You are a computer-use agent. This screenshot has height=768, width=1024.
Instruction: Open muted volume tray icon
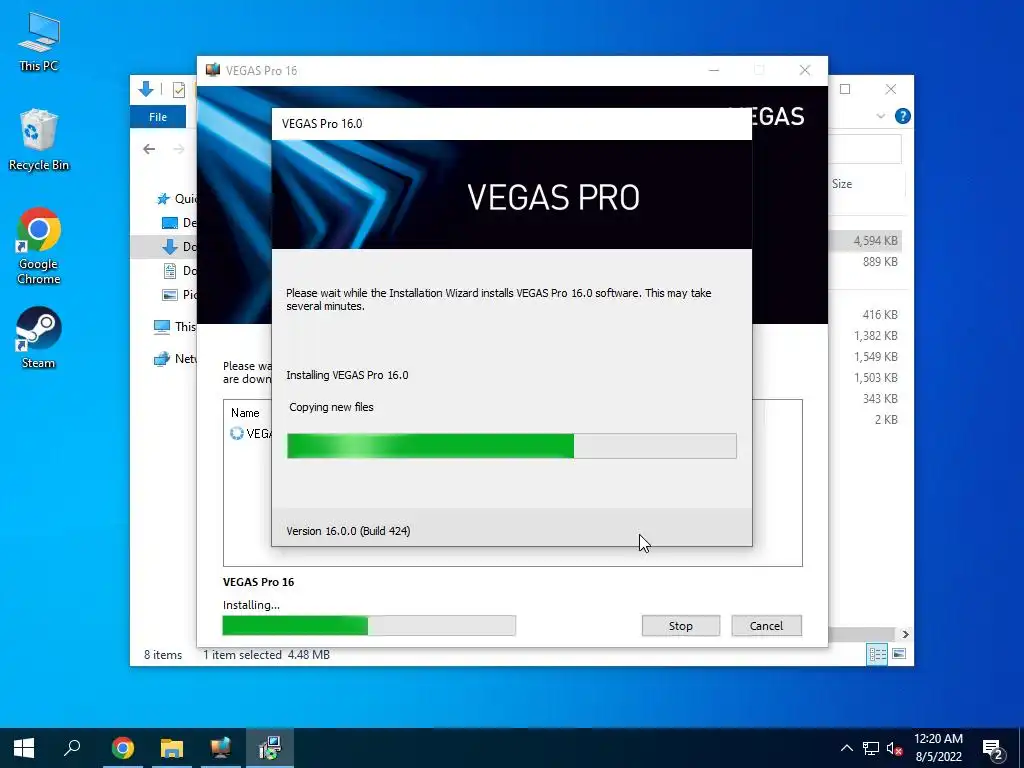pos(895,748)
